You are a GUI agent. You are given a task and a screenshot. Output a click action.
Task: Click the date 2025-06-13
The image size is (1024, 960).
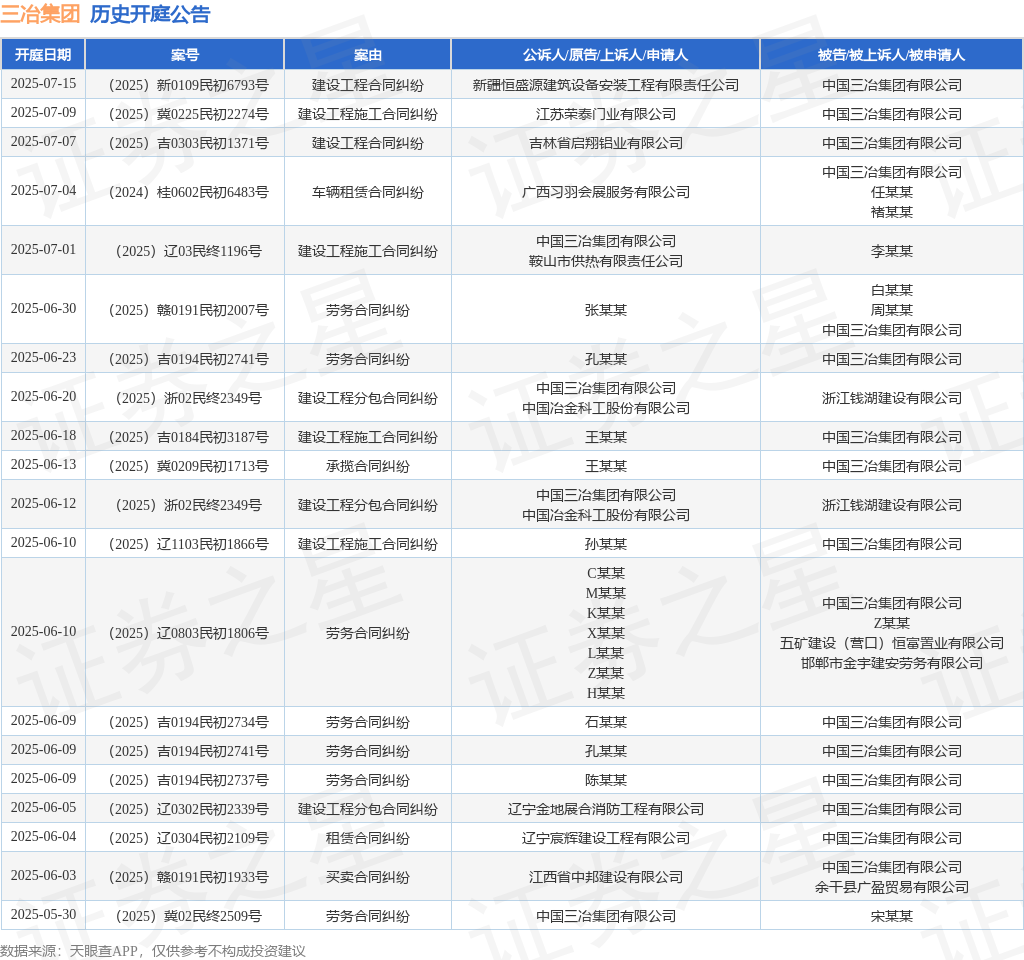(43, 464)
